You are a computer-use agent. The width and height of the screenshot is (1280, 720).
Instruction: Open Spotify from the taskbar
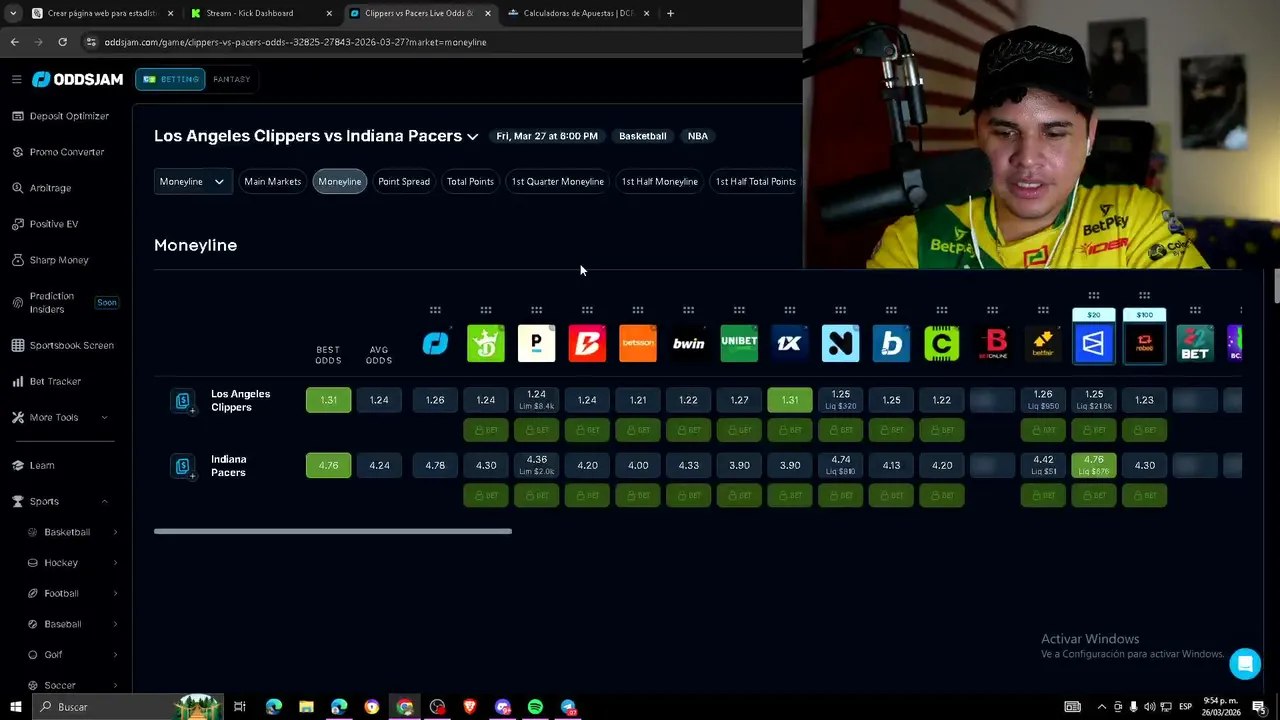click(535, 707)
